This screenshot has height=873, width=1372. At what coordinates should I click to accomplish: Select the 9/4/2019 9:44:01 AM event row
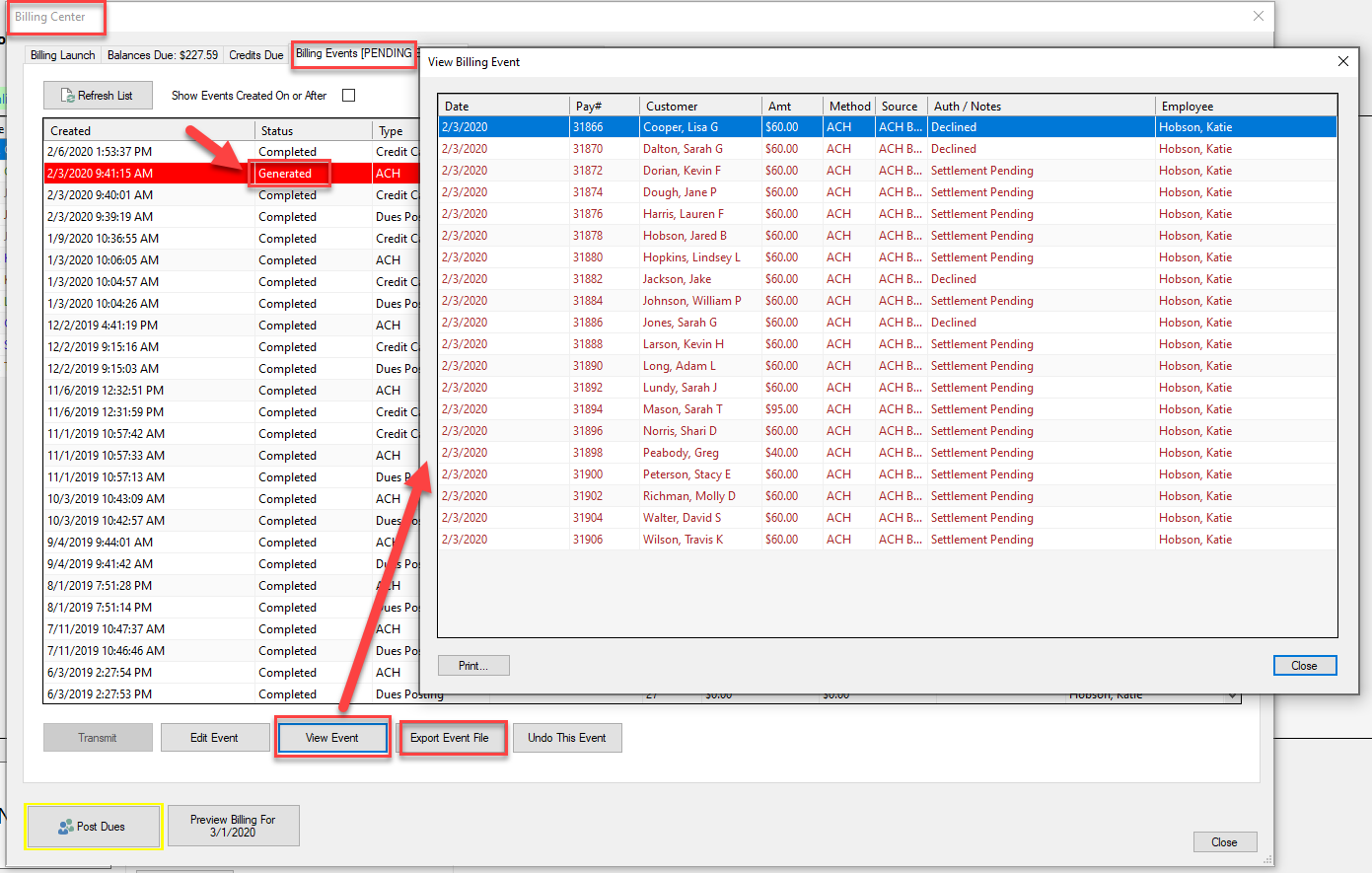[x=232, y=543]
